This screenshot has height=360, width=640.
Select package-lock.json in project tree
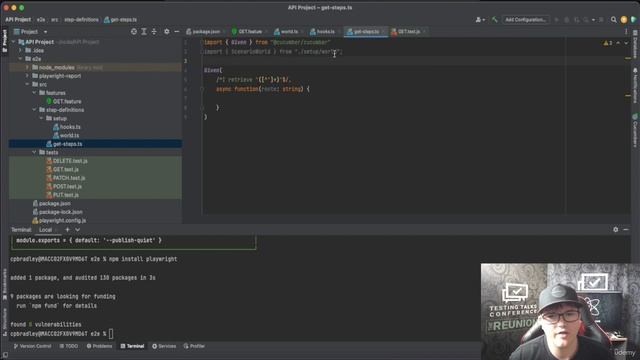coord(60,212)
